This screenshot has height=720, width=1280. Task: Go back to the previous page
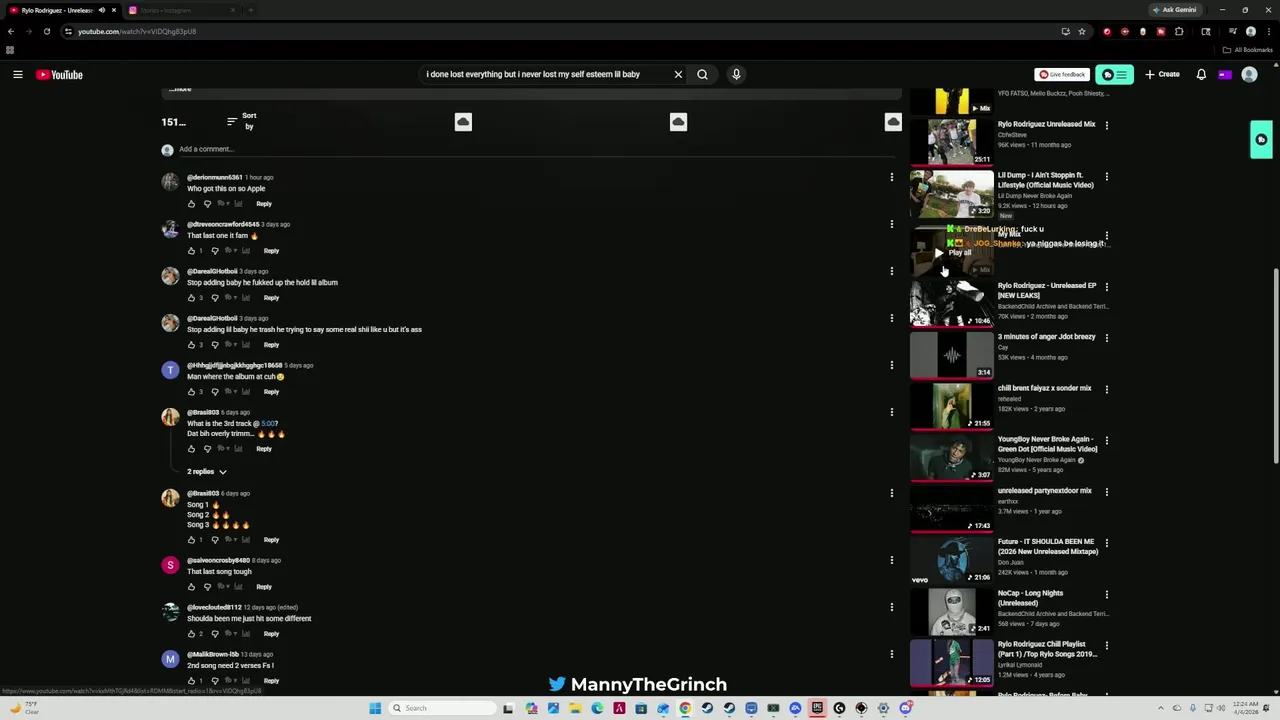(x=11, y=31)
